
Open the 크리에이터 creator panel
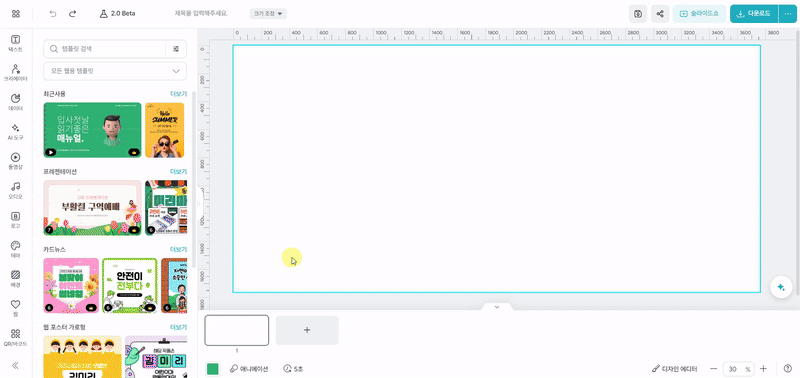point(16,73)
